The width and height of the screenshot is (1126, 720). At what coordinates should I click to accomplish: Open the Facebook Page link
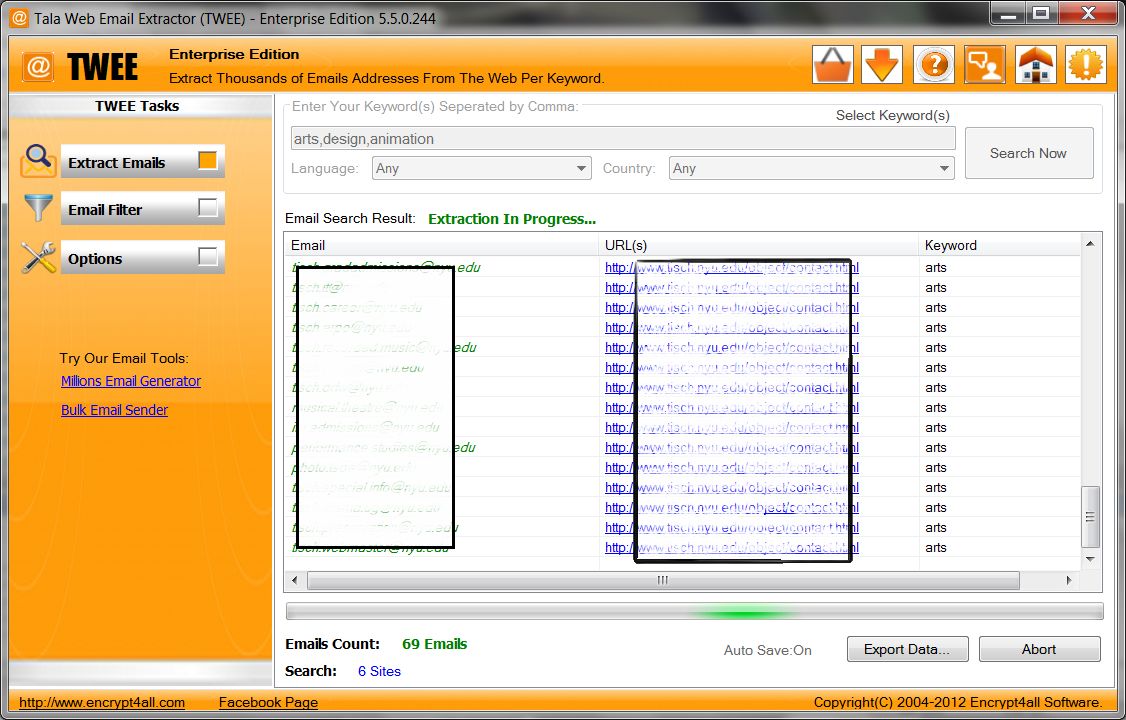269,702
